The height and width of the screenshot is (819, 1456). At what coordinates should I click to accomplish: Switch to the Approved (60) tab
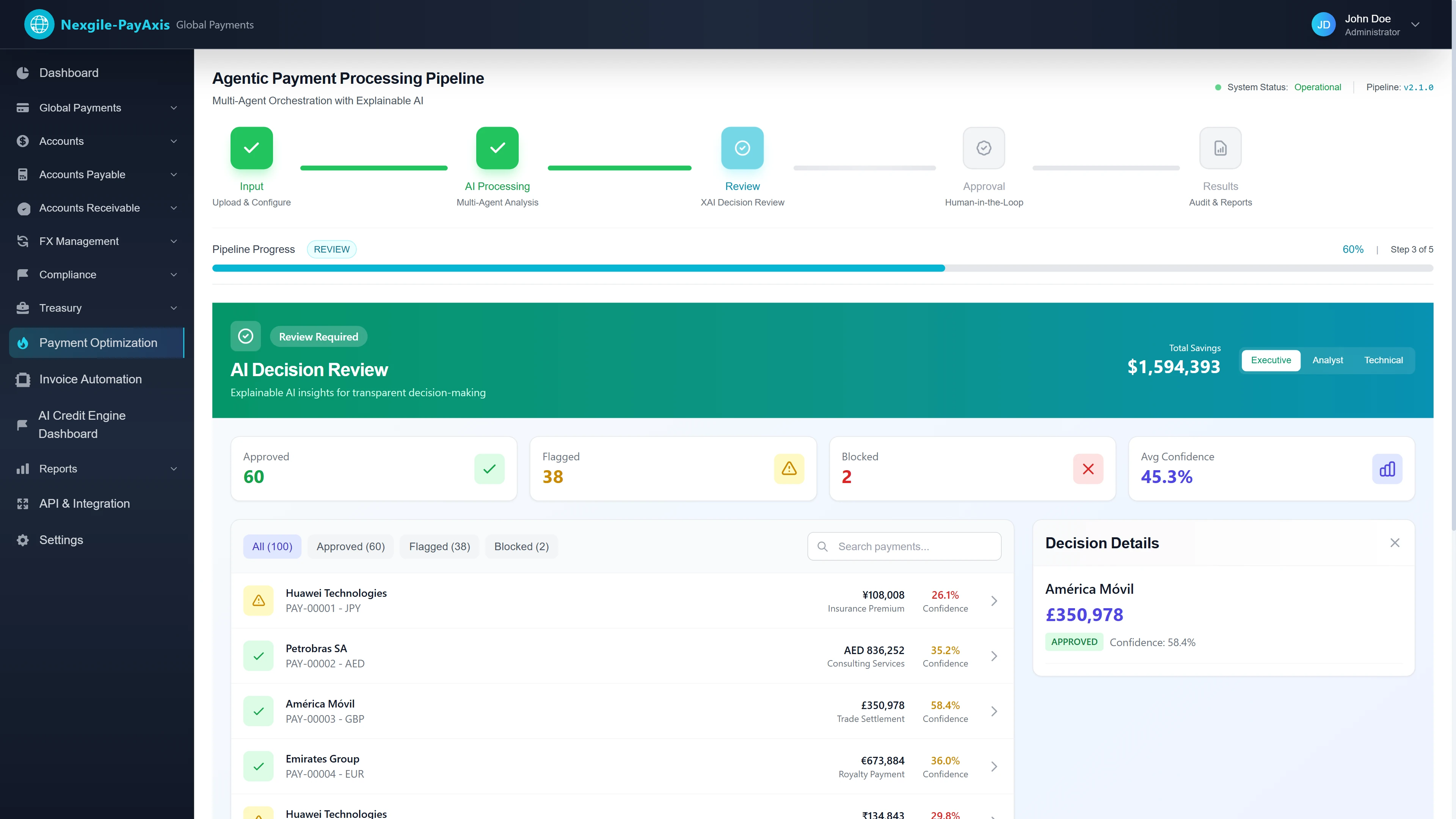[350, 546]
